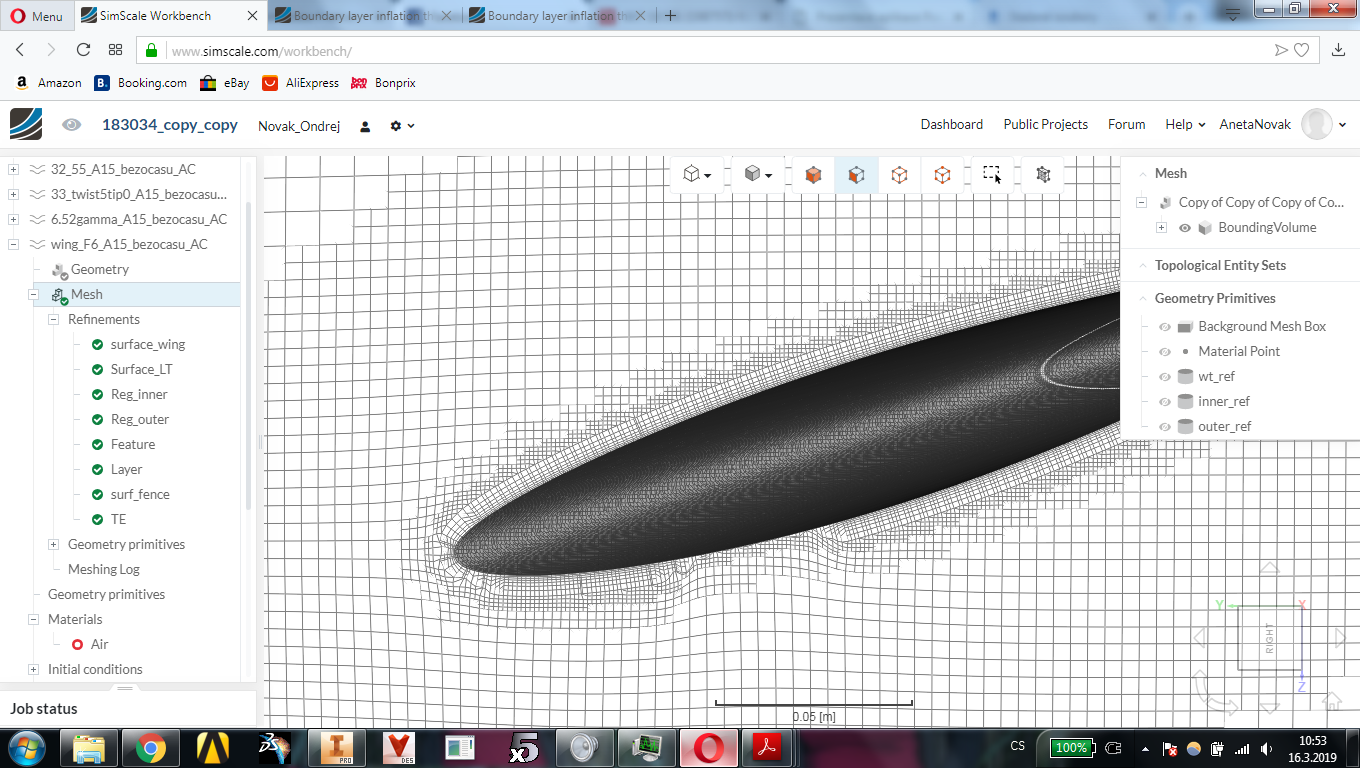Expand the 32_55_A15_bezocasu_AC simulation

14,169
